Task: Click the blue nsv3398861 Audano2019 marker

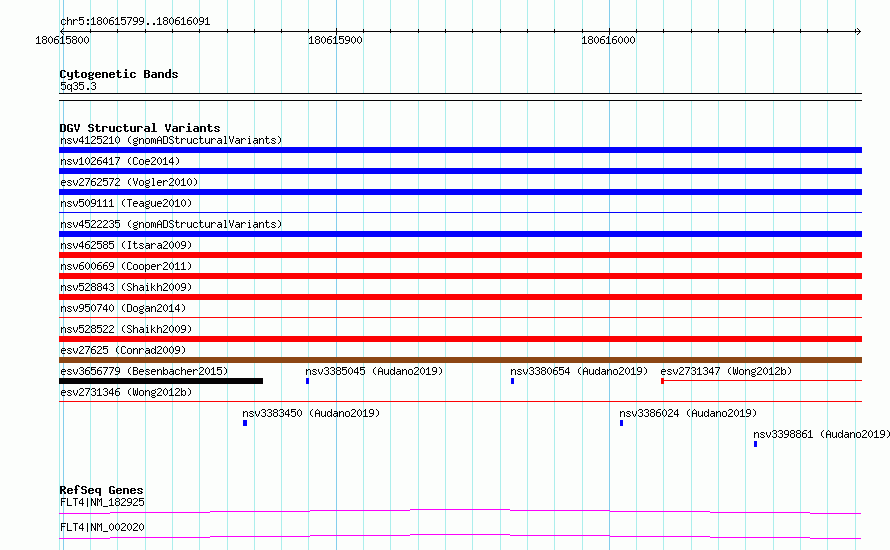Action: 755,444
